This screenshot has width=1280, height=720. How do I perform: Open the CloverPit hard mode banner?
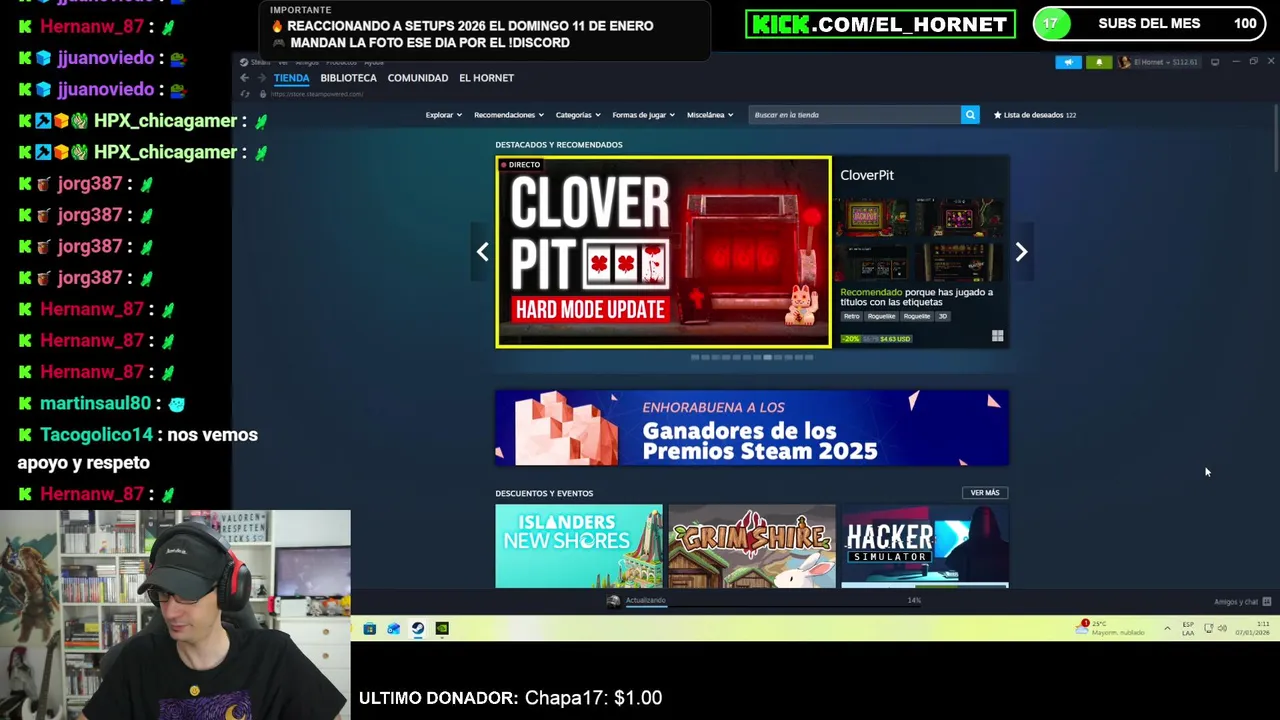pos(663,252)
